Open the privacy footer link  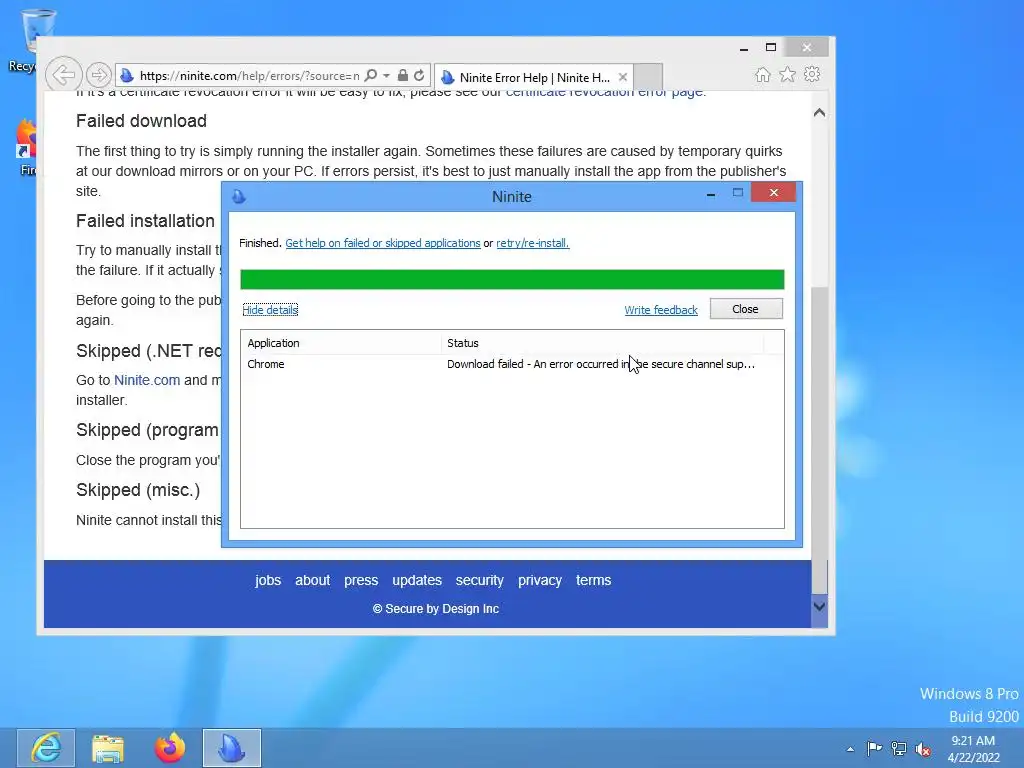(539, 580)
